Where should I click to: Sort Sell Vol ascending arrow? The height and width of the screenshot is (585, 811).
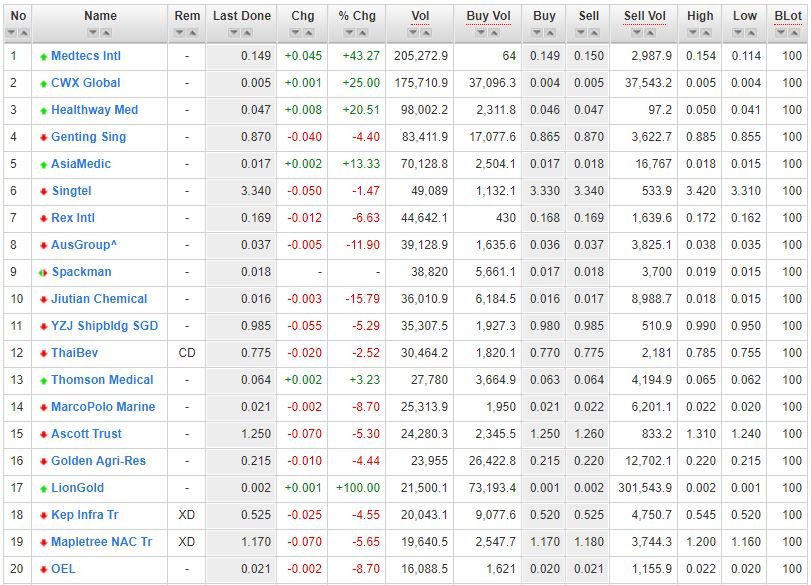click(651, 33)
